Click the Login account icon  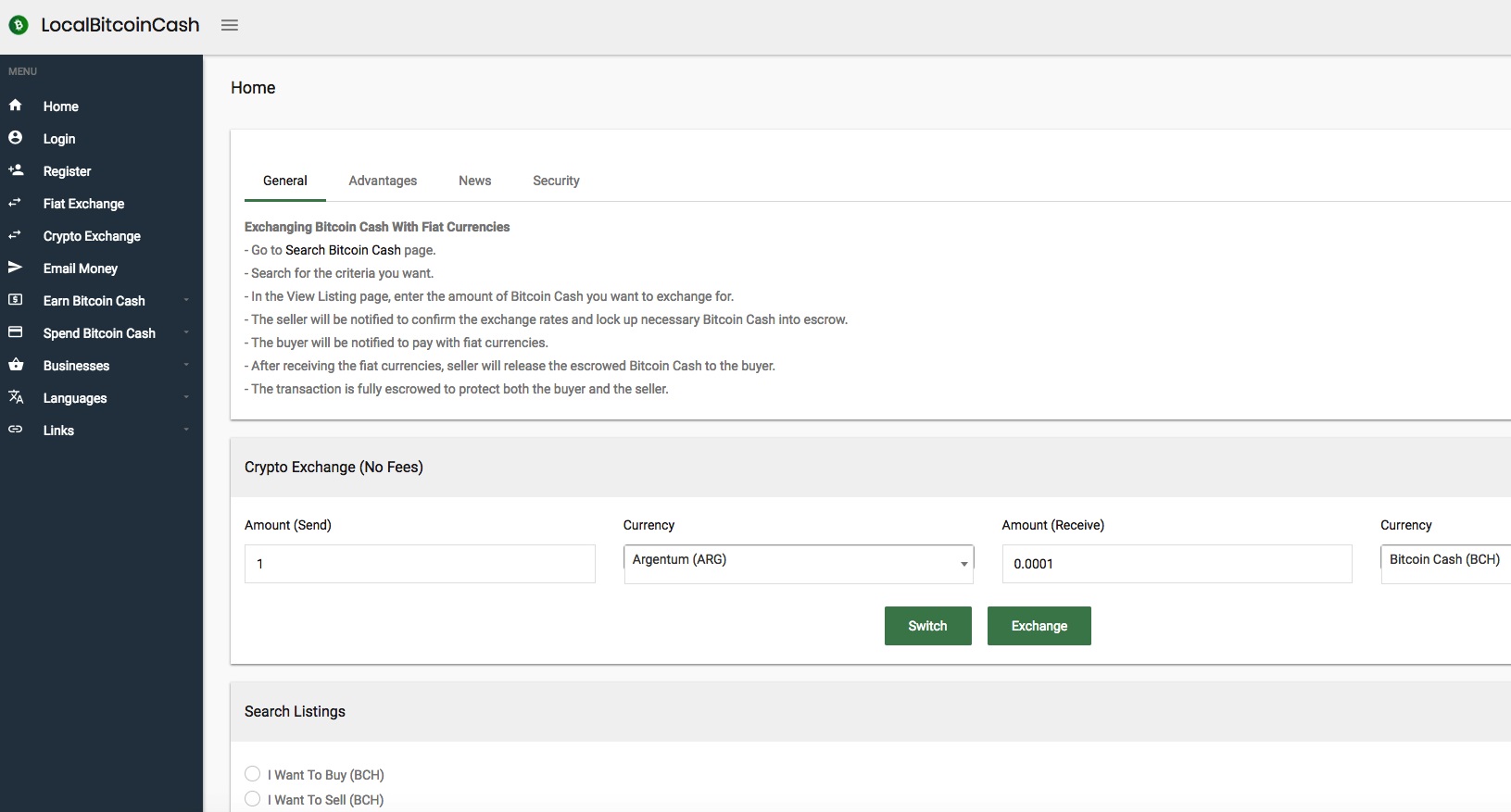click(x=15, y=138)
